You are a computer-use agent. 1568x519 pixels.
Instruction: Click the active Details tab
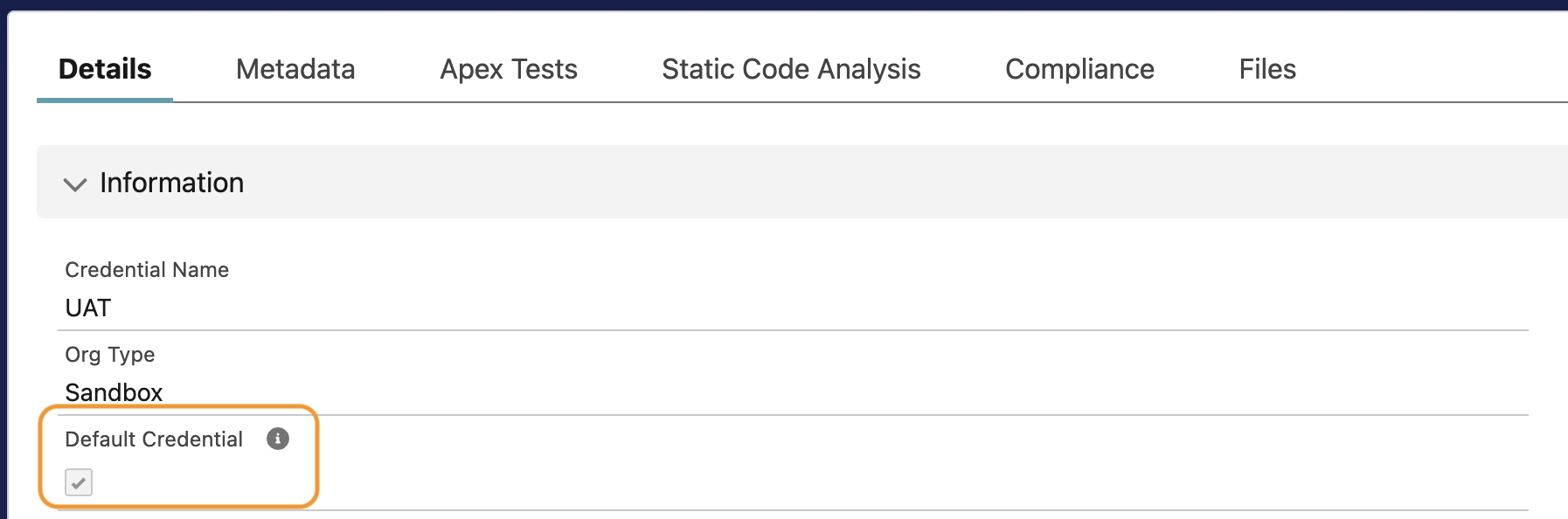pos(105,69)
